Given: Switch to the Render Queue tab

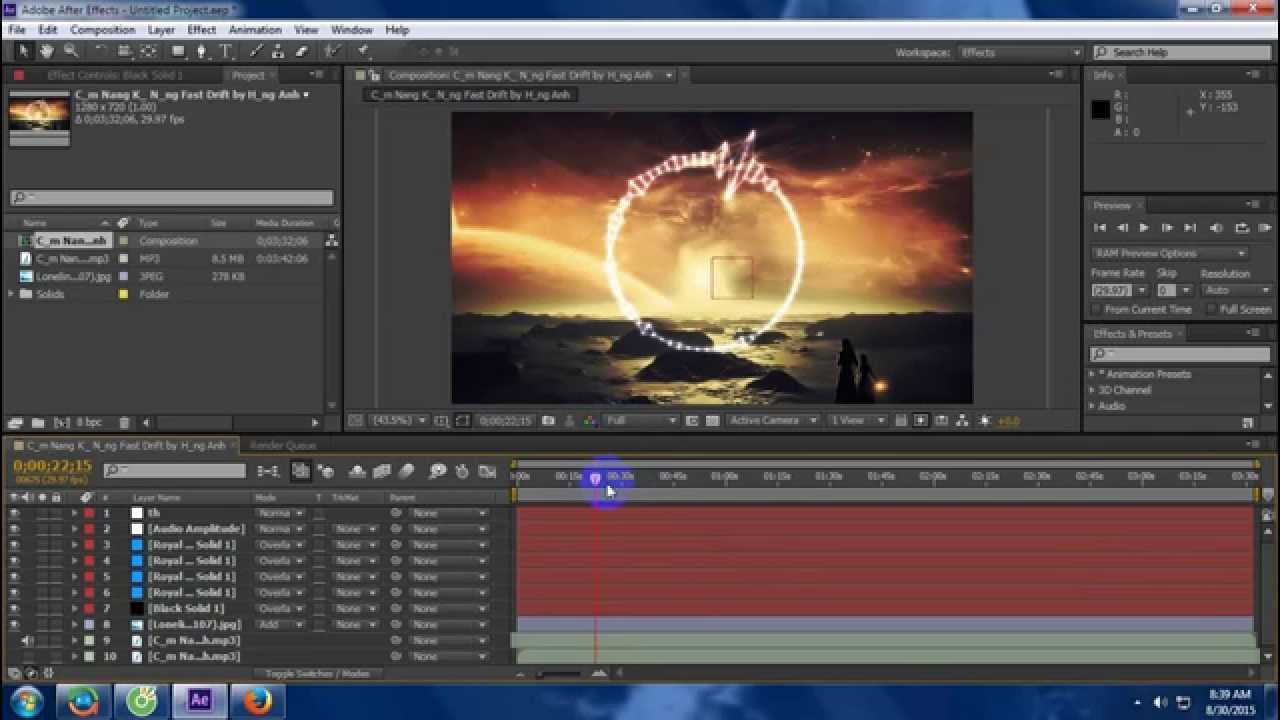Looking at the screenshot, I should [x=283, y=446].
